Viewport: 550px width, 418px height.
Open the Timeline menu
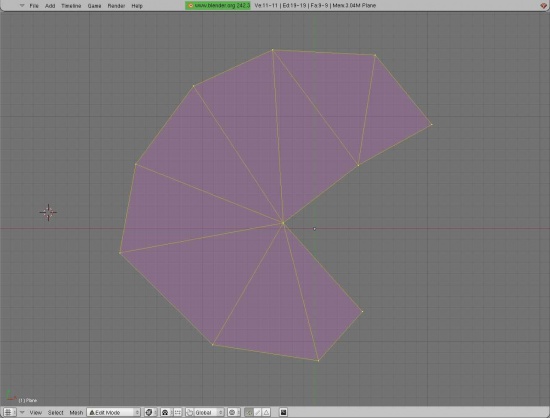tap(71, 6)
